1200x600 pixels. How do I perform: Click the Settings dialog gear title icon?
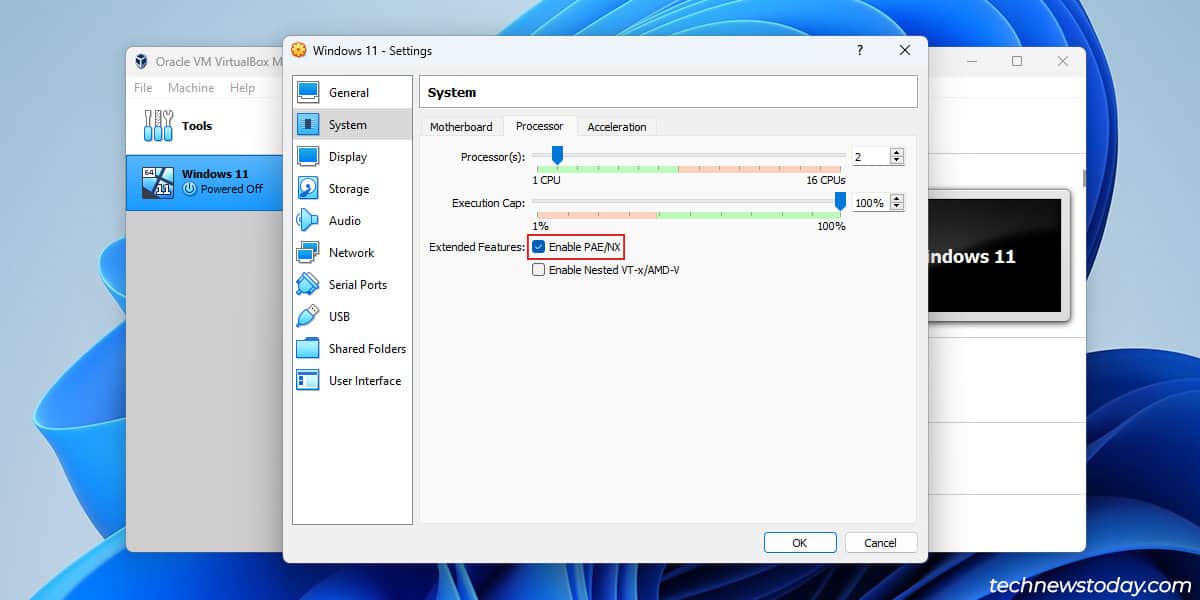click(298, 50)
